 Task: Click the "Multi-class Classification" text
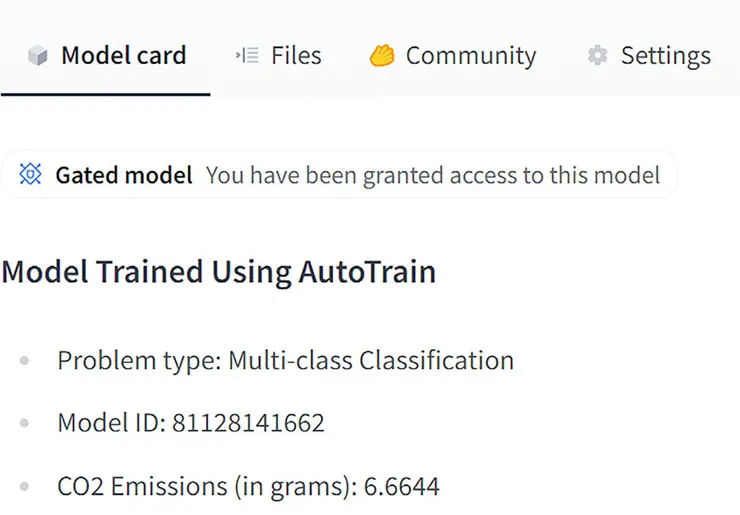371,360
